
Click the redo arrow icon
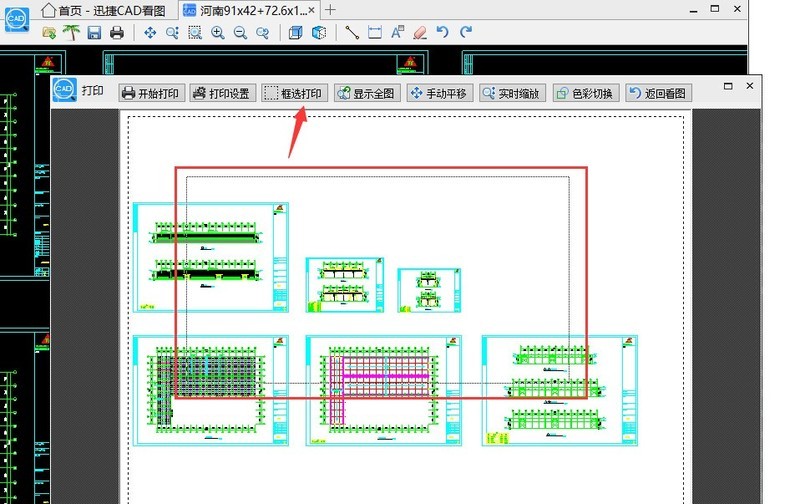tap(465, 33)
